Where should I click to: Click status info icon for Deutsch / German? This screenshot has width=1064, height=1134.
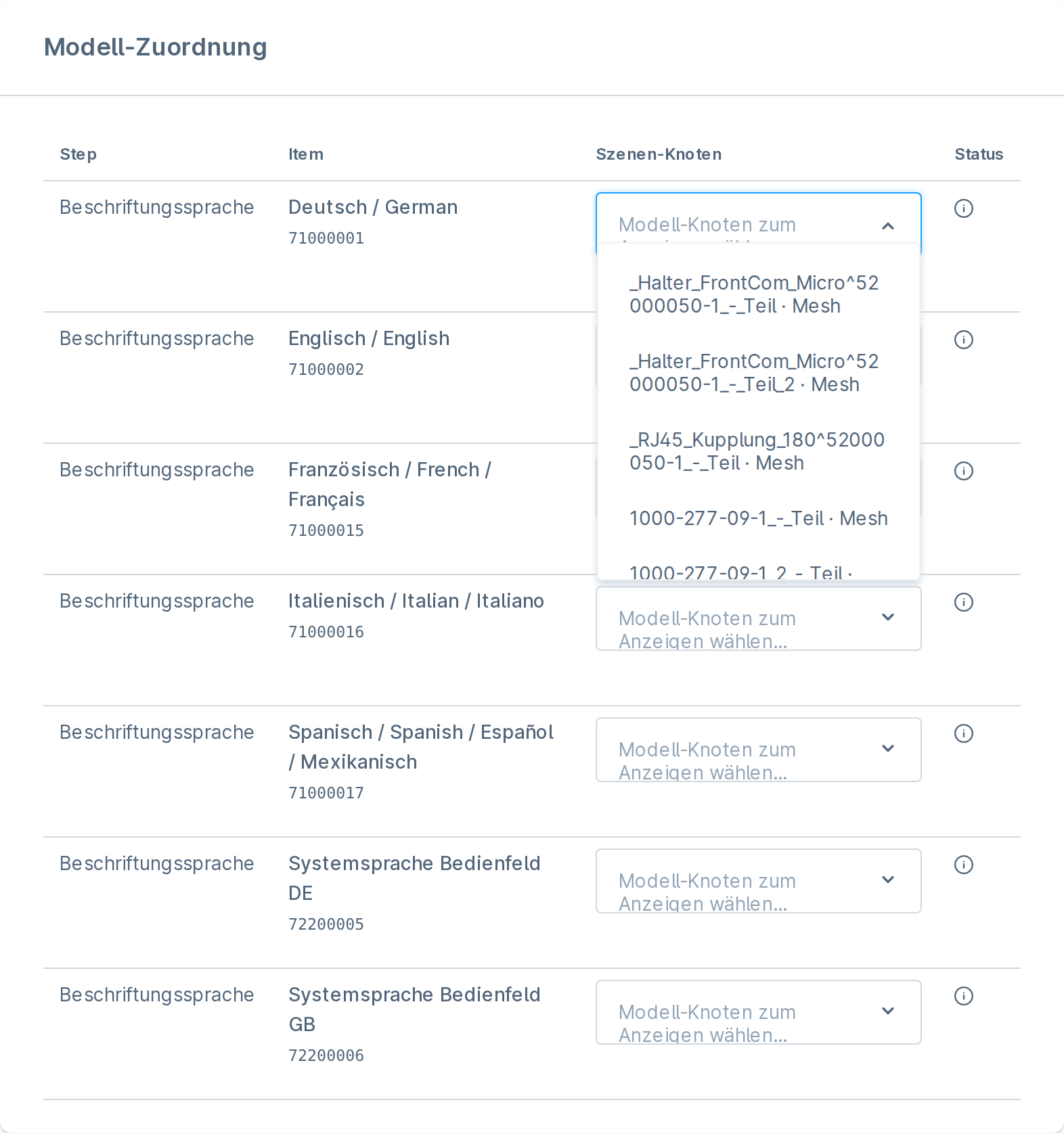click(964, 208)
